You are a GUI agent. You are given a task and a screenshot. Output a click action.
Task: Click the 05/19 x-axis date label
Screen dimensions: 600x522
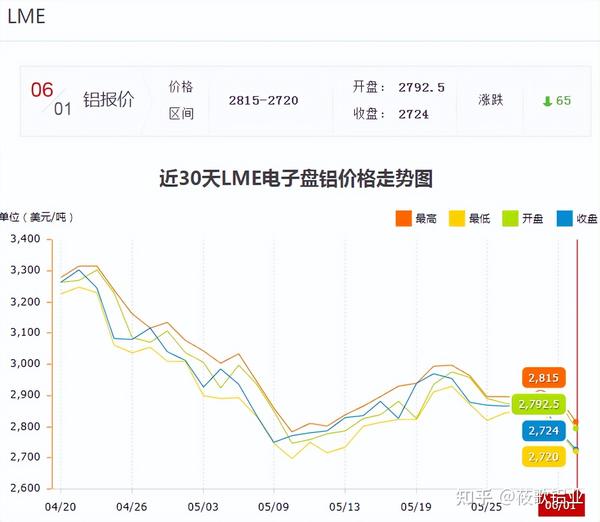click(x=416, y=507)
